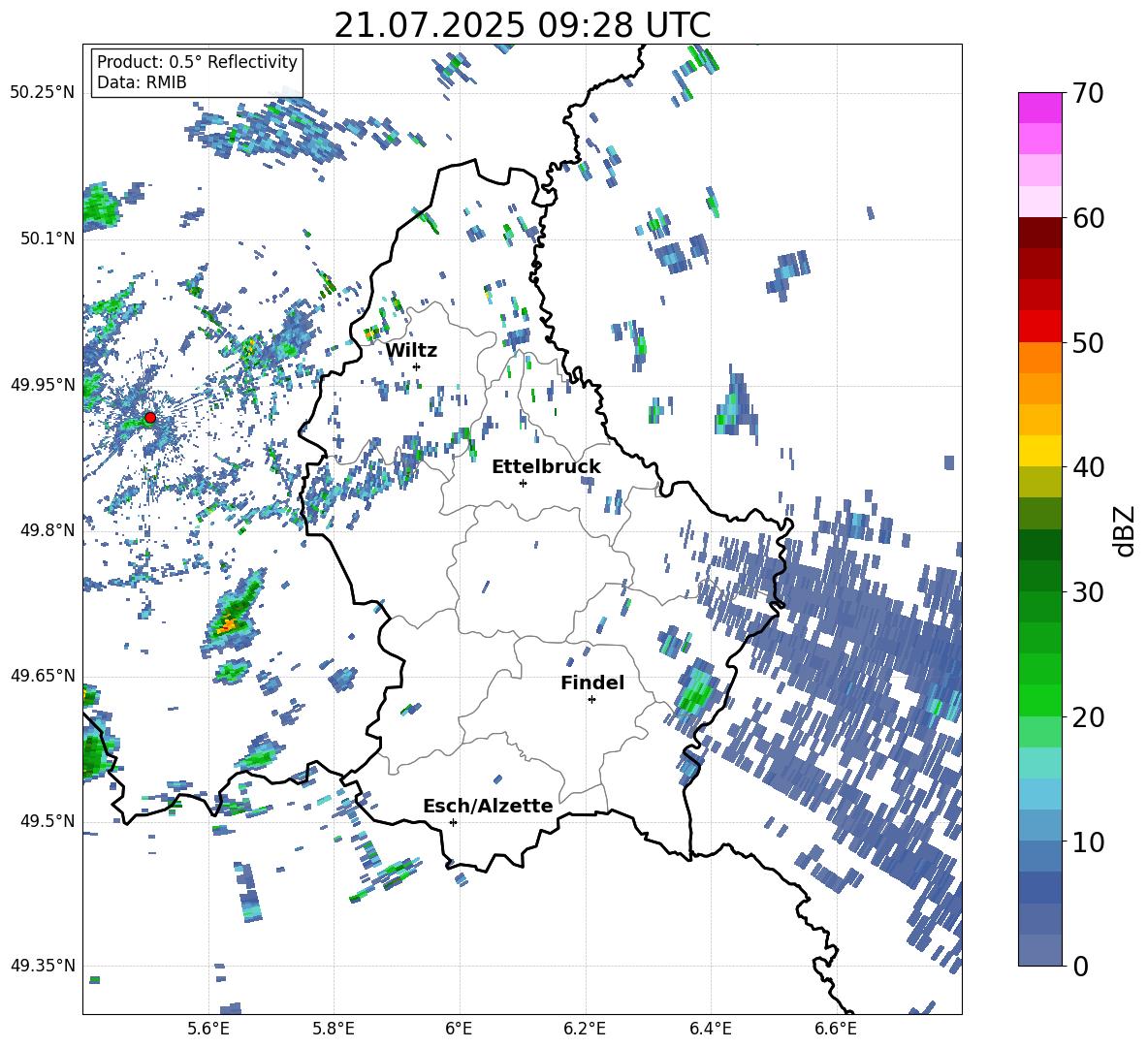Click the 6.6°E longitude tick label
The height and width of the screenshot is (1048, 1148).
[836, 1030]
